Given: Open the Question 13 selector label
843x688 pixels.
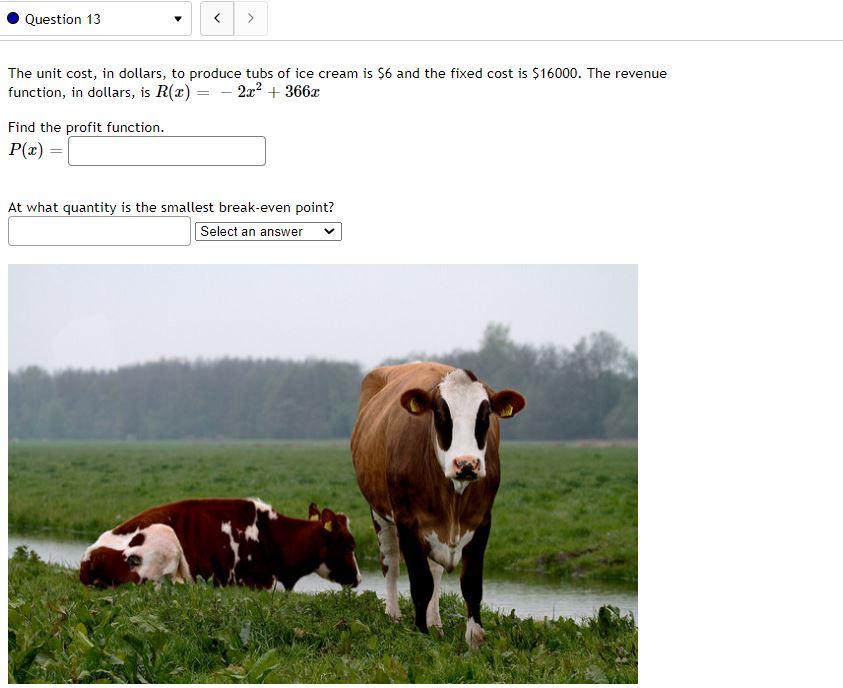Looking at the screenshot, I should point(63,19).
